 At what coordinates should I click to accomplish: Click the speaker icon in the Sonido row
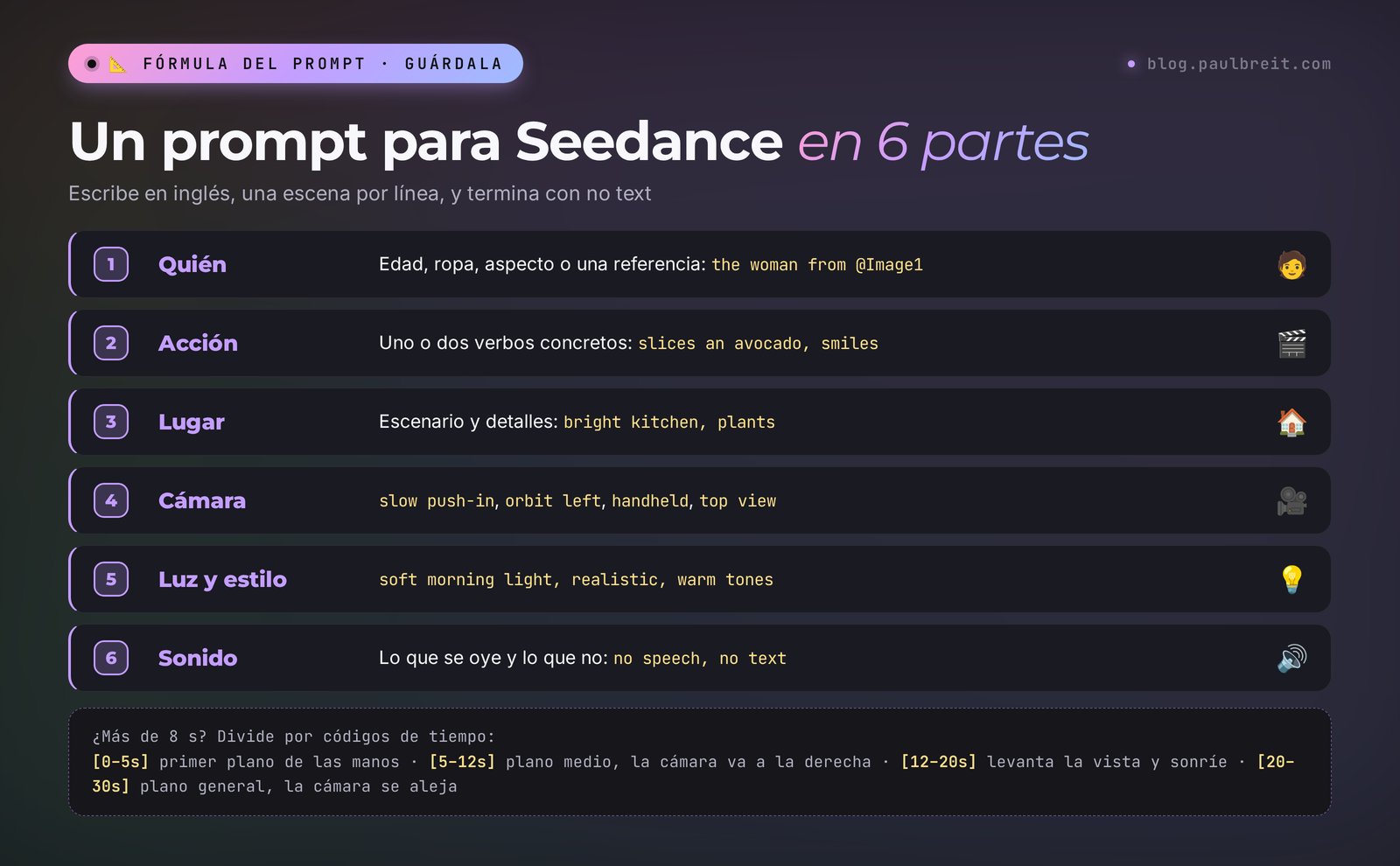click(x=1291, y=658)
